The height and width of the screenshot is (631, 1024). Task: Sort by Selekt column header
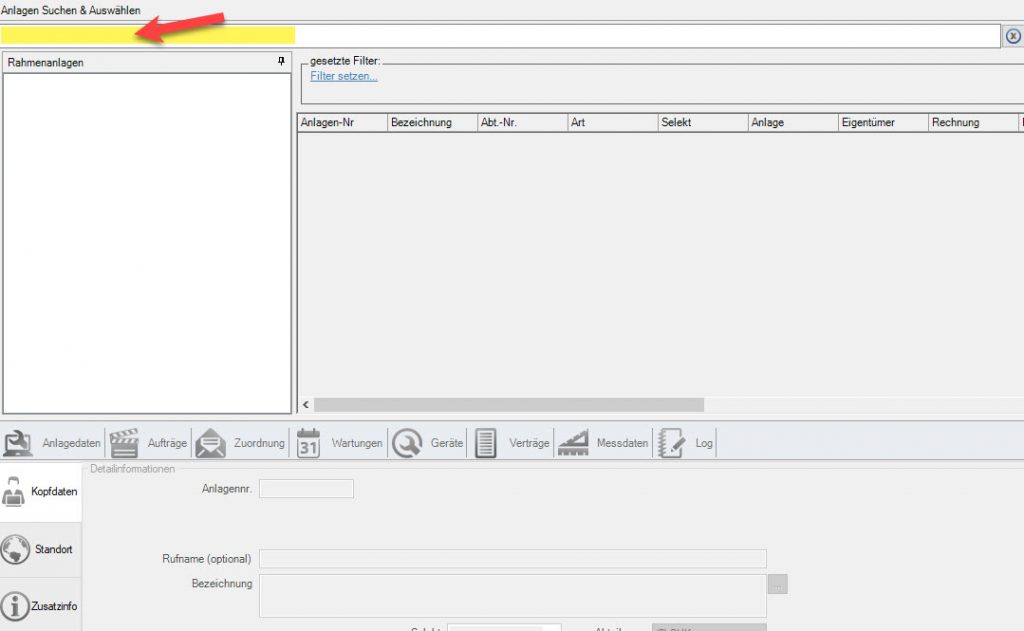[703, 122]
